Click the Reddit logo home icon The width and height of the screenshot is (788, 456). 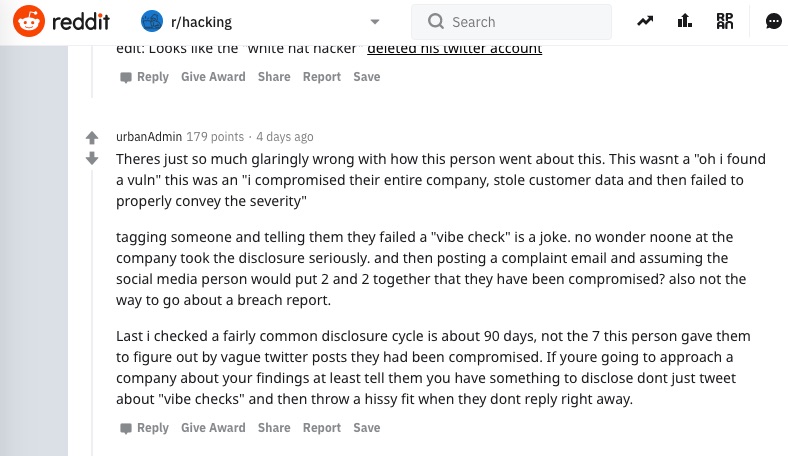(29, 21)
